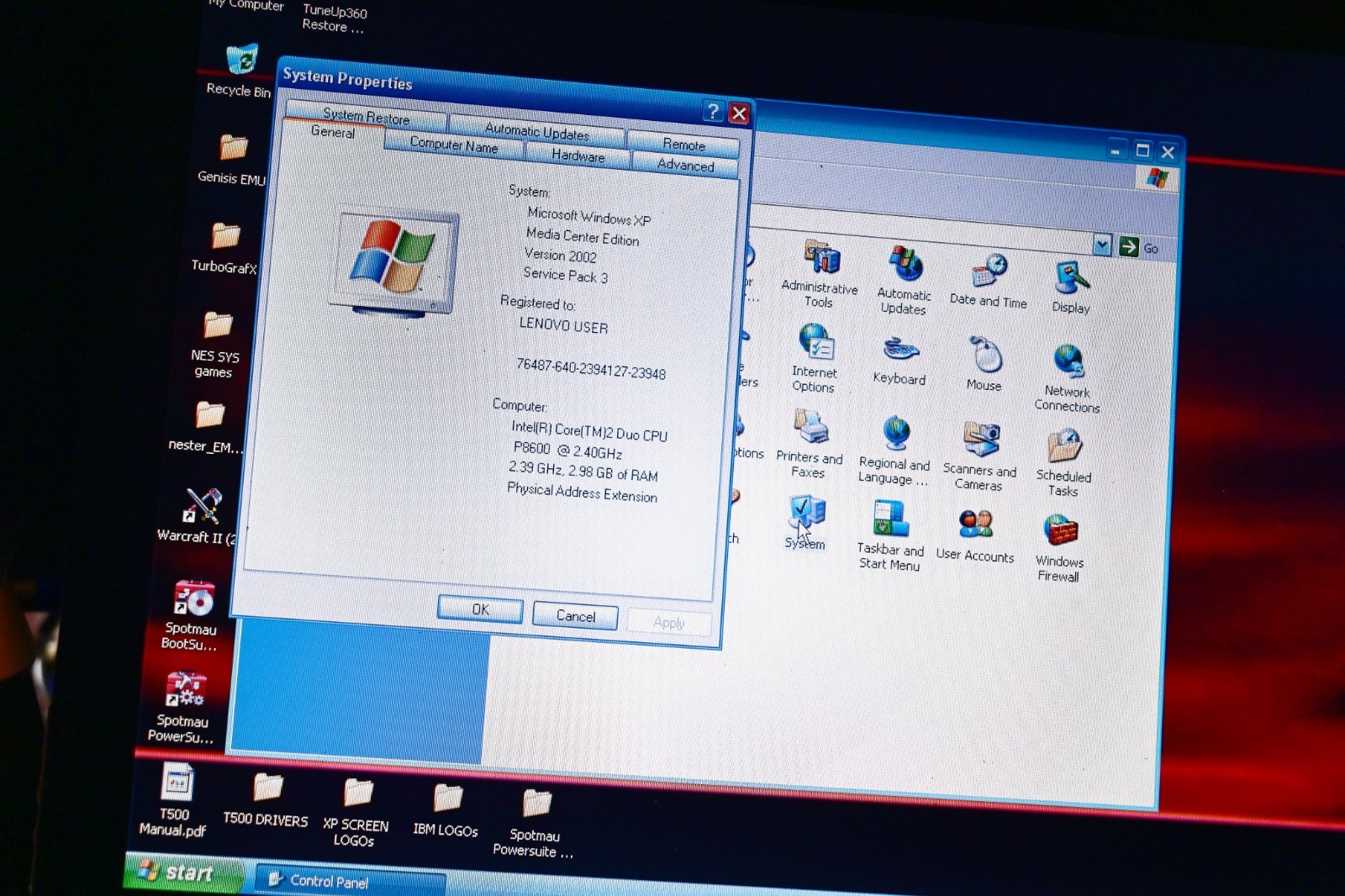Select the T500 DRIVERS folder
The width and height of the screenshot is (1345, 896).
tap(266, 798)
